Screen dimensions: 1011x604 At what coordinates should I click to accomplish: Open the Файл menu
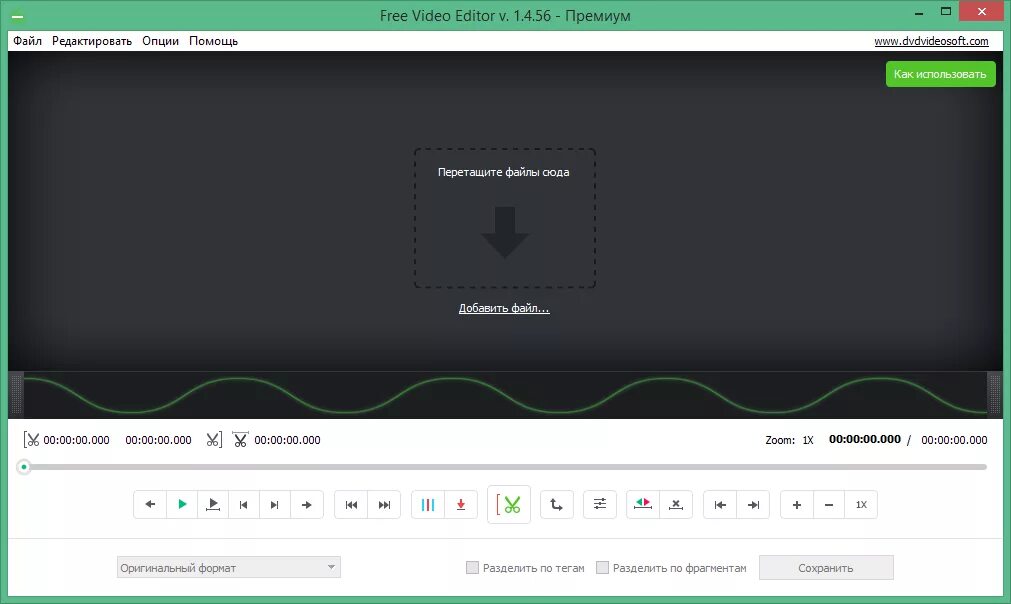[x=28, y=41]
